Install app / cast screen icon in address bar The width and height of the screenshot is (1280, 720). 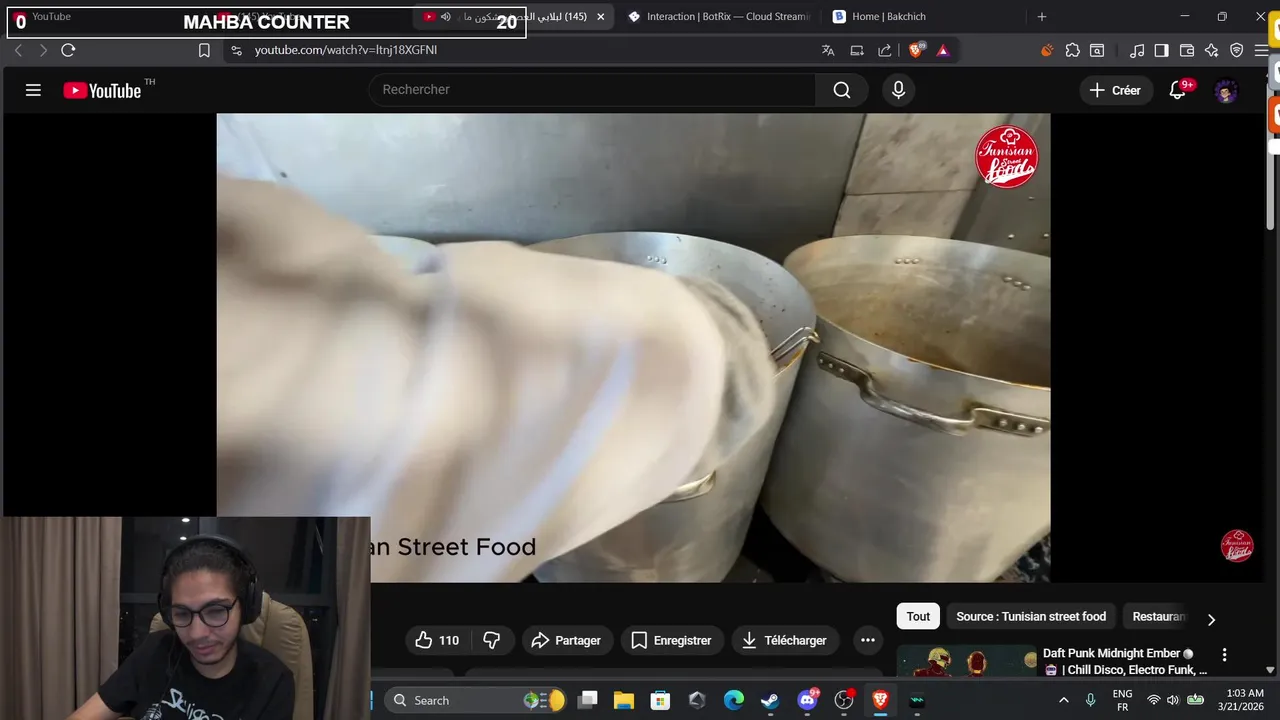(857, 50)
